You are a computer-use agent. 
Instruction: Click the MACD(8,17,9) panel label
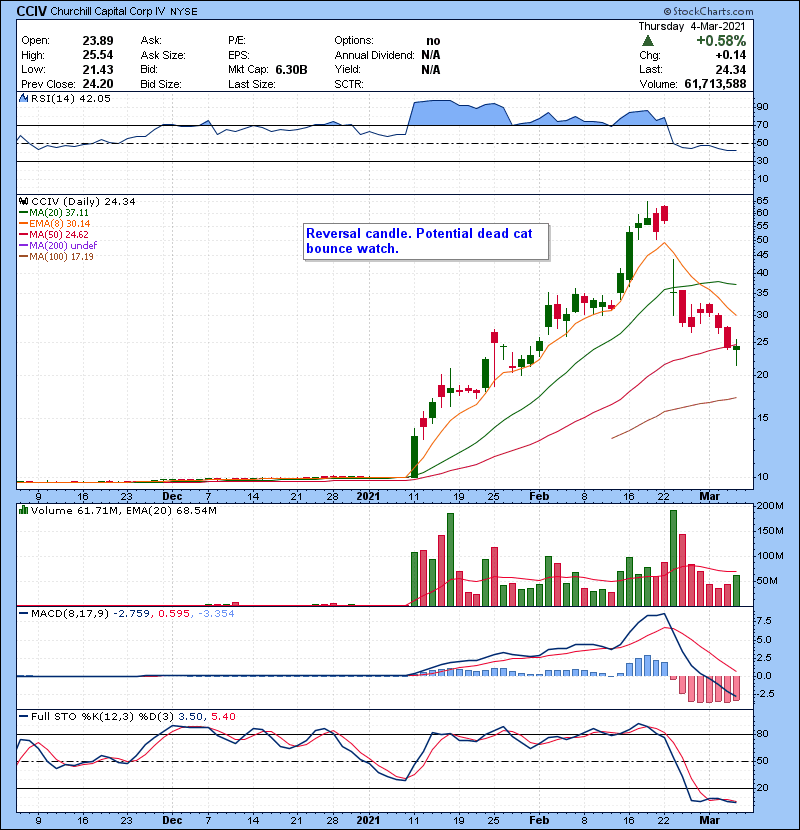(x=69, y=614)
